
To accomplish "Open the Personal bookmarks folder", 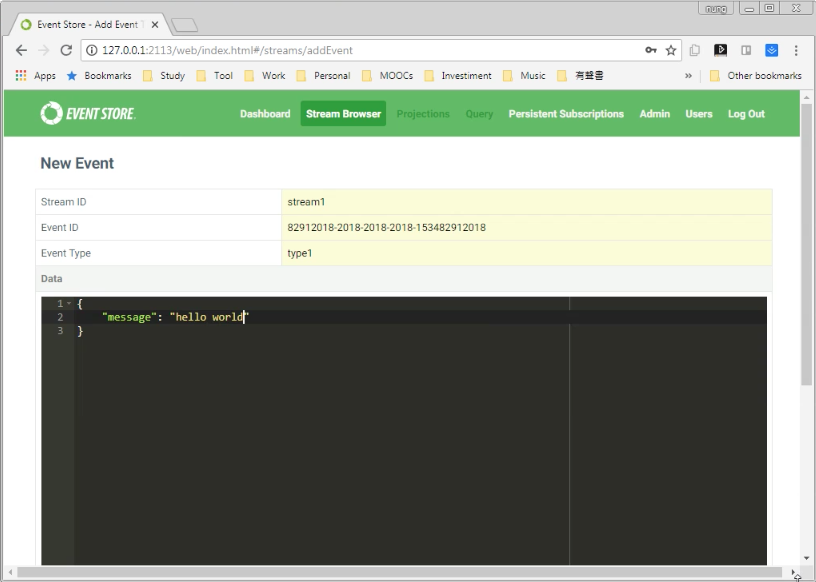I will click(323, 75).
